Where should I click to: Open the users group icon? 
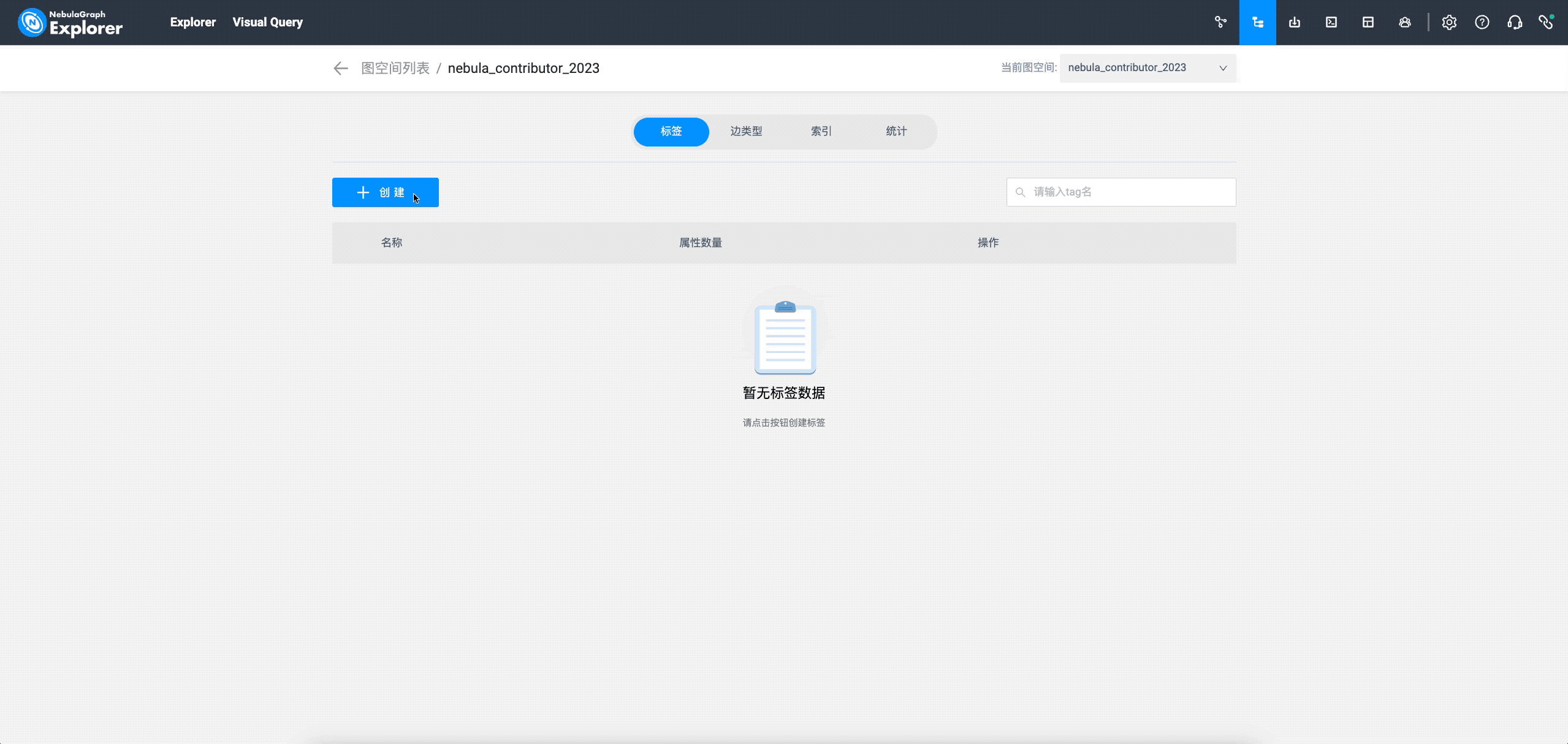click(1404, 23)
